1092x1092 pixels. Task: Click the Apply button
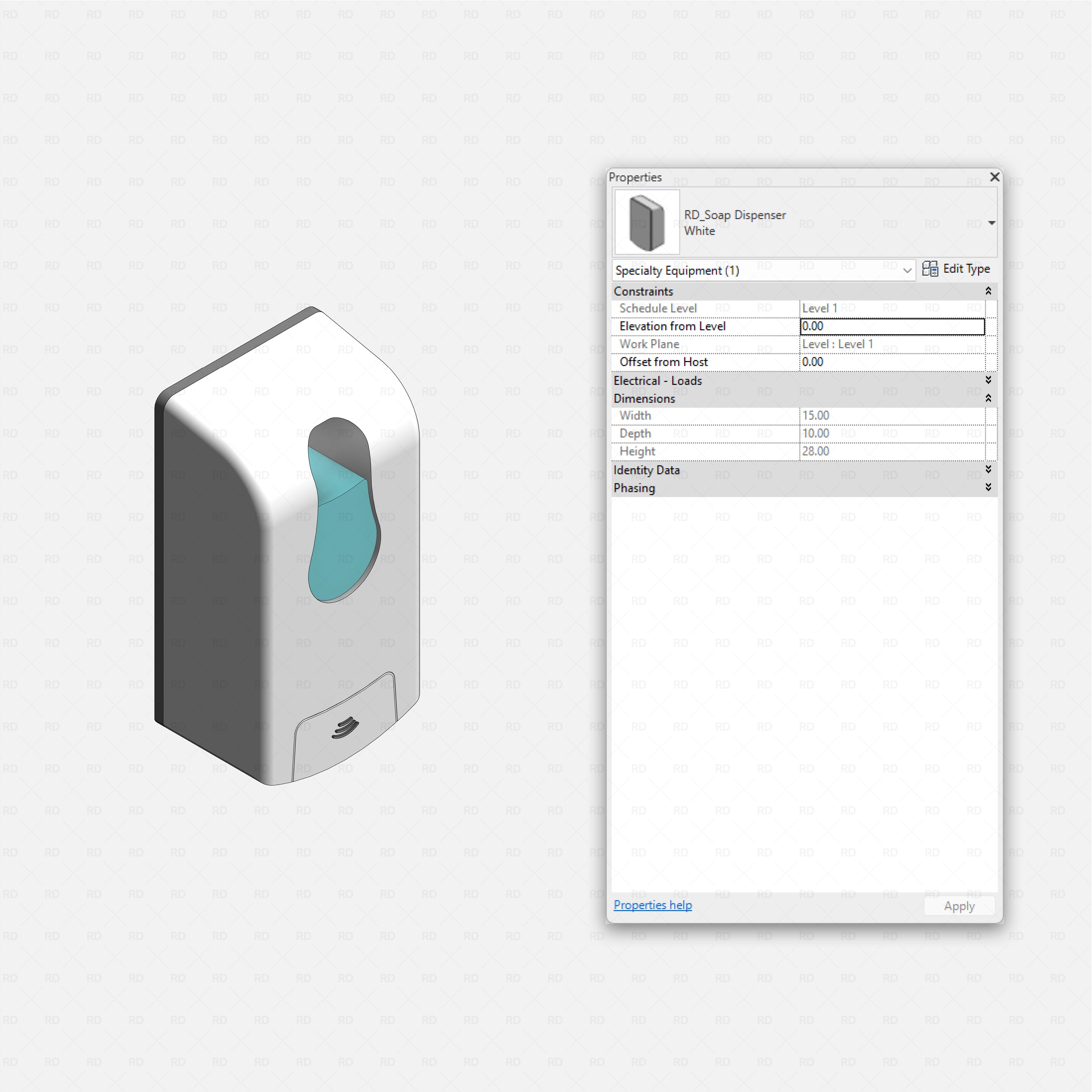[959, 905]
